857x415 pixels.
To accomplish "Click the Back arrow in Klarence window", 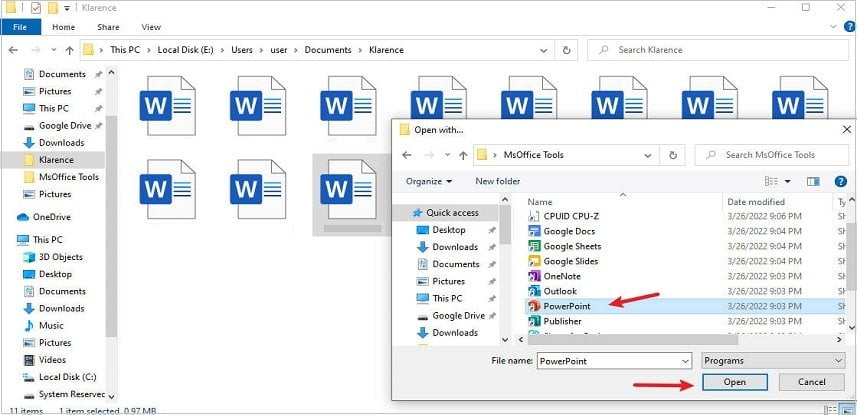I will (14, 50).
